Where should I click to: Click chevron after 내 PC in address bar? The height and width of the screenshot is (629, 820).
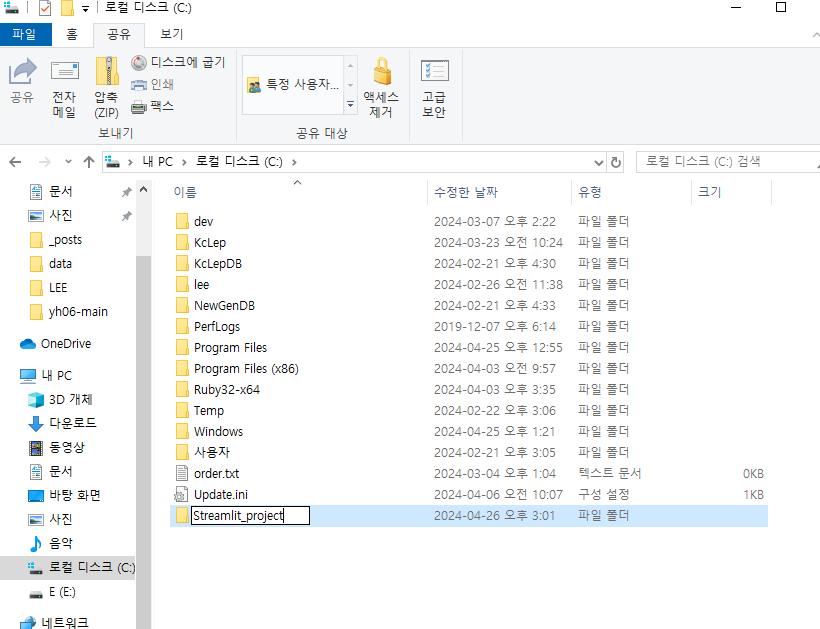coord(184,163)
